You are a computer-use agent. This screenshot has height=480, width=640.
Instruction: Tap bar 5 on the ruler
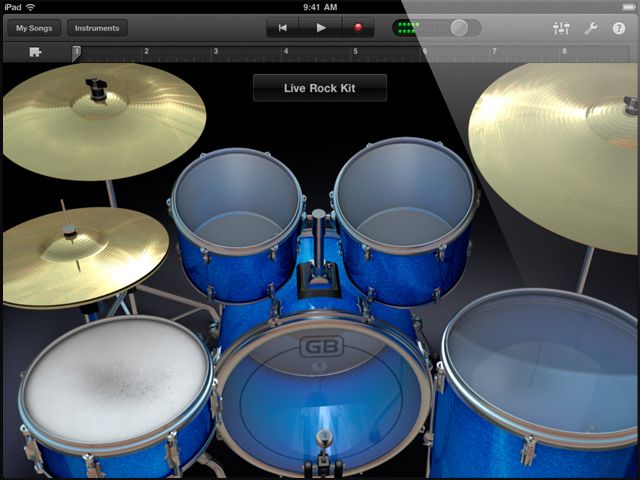[x=356, y=51]
